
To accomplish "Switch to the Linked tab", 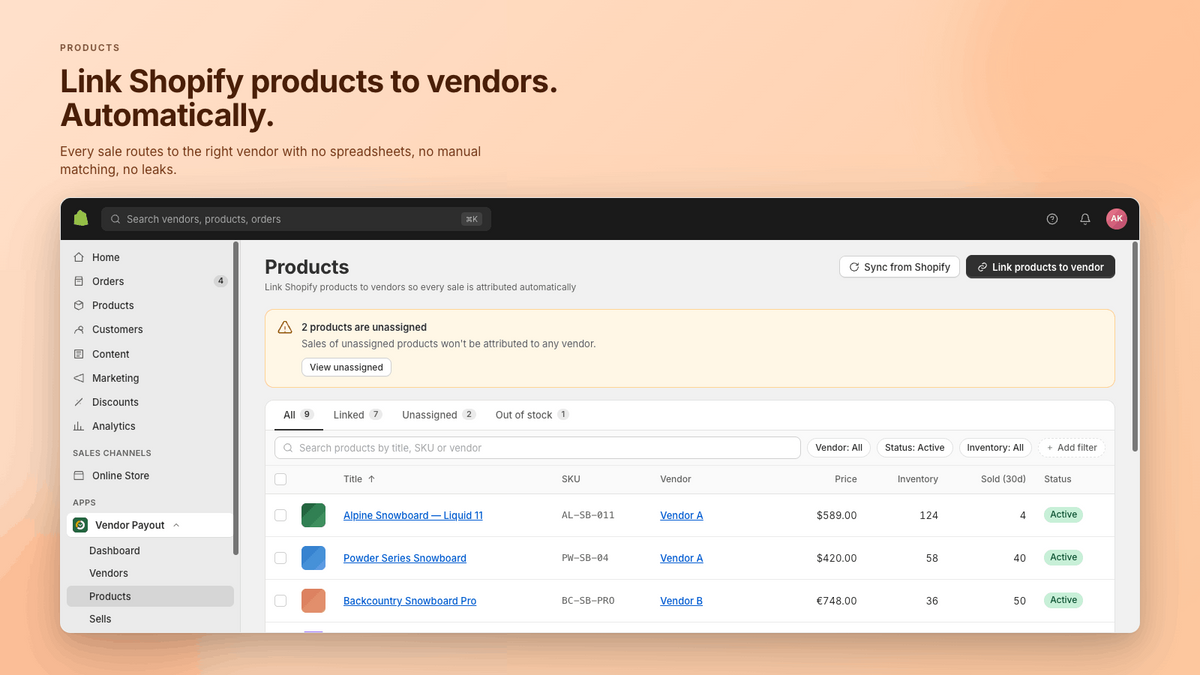I will pos(357,415).
